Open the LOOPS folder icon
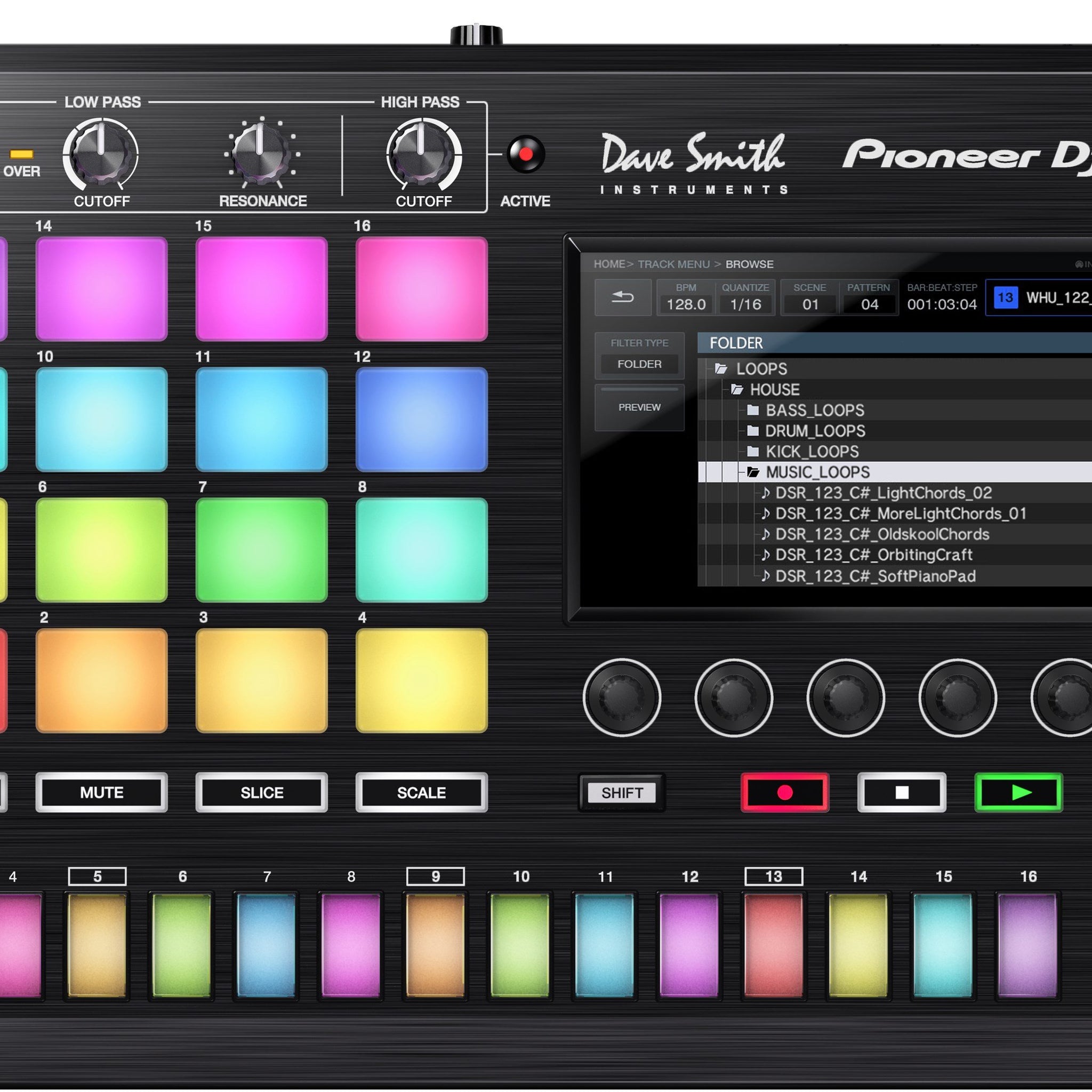This screenshot has height=1092, width=1092. pyautogui.click(x=721, y=368)
